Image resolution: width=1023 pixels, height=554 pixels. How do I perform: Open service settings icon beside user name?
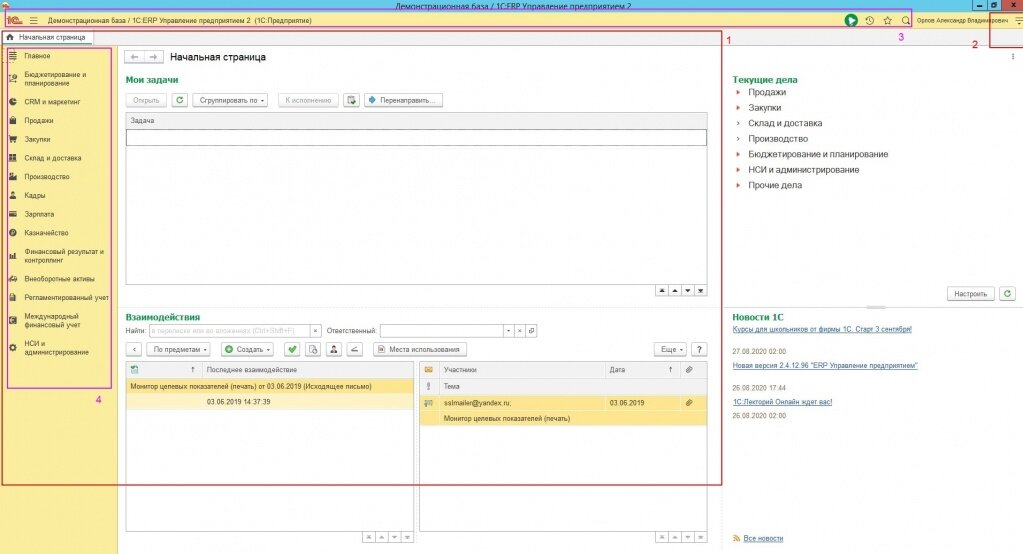(1018, 21)
